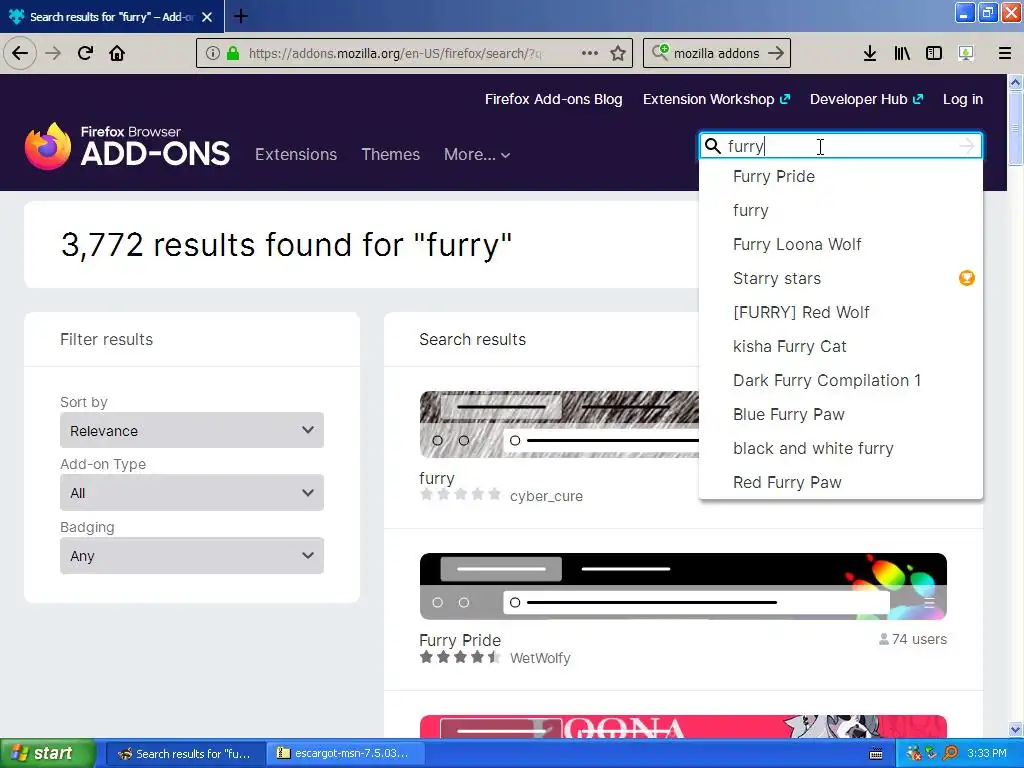The width and height of the screenshot is (1024, 768).
Task: Choose Starry stars suggestion
Action: coord(840,278)
